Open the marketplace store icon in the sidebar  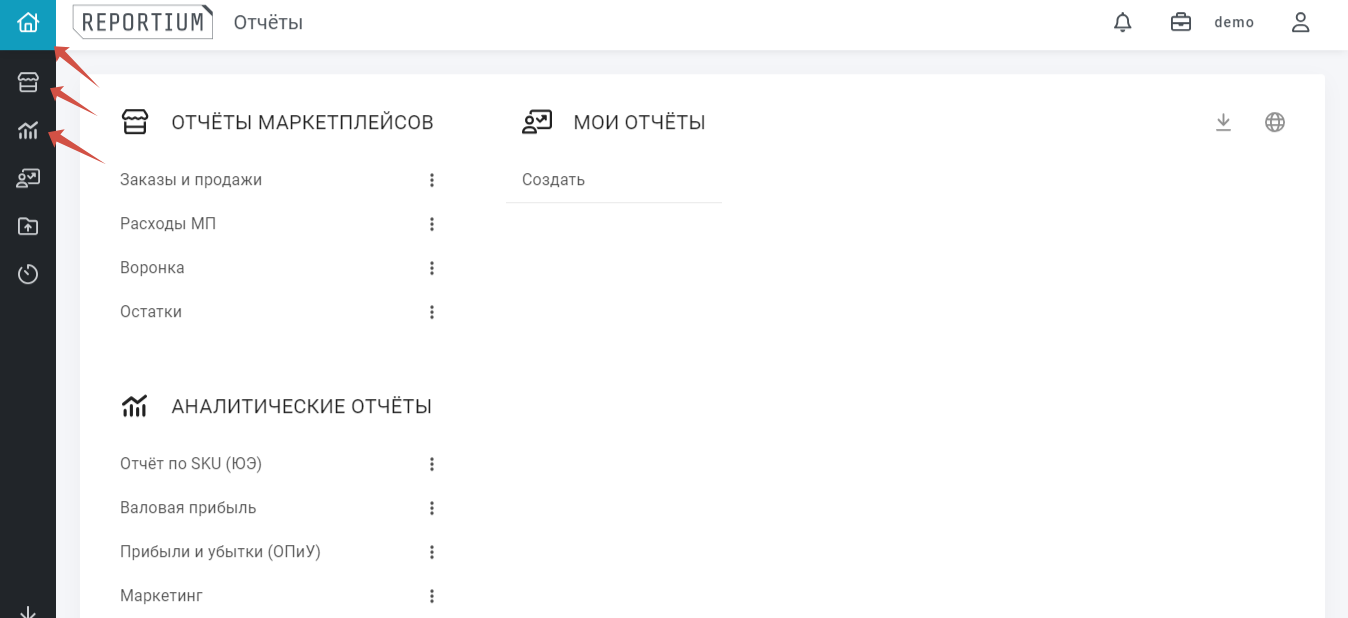28,82
